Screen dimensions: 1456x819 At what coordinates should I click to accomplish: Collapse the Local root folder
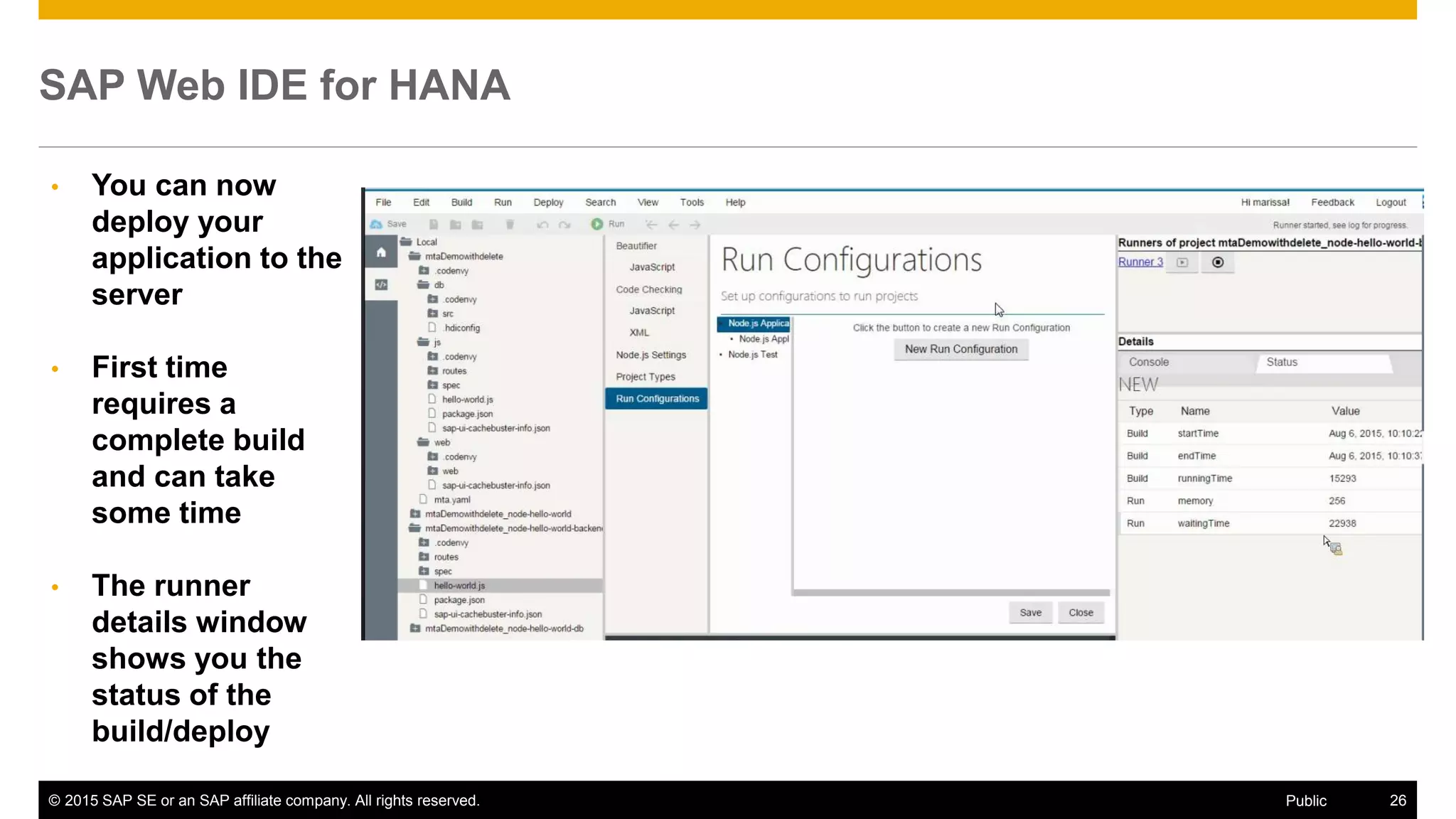click(x=406, y=242)
